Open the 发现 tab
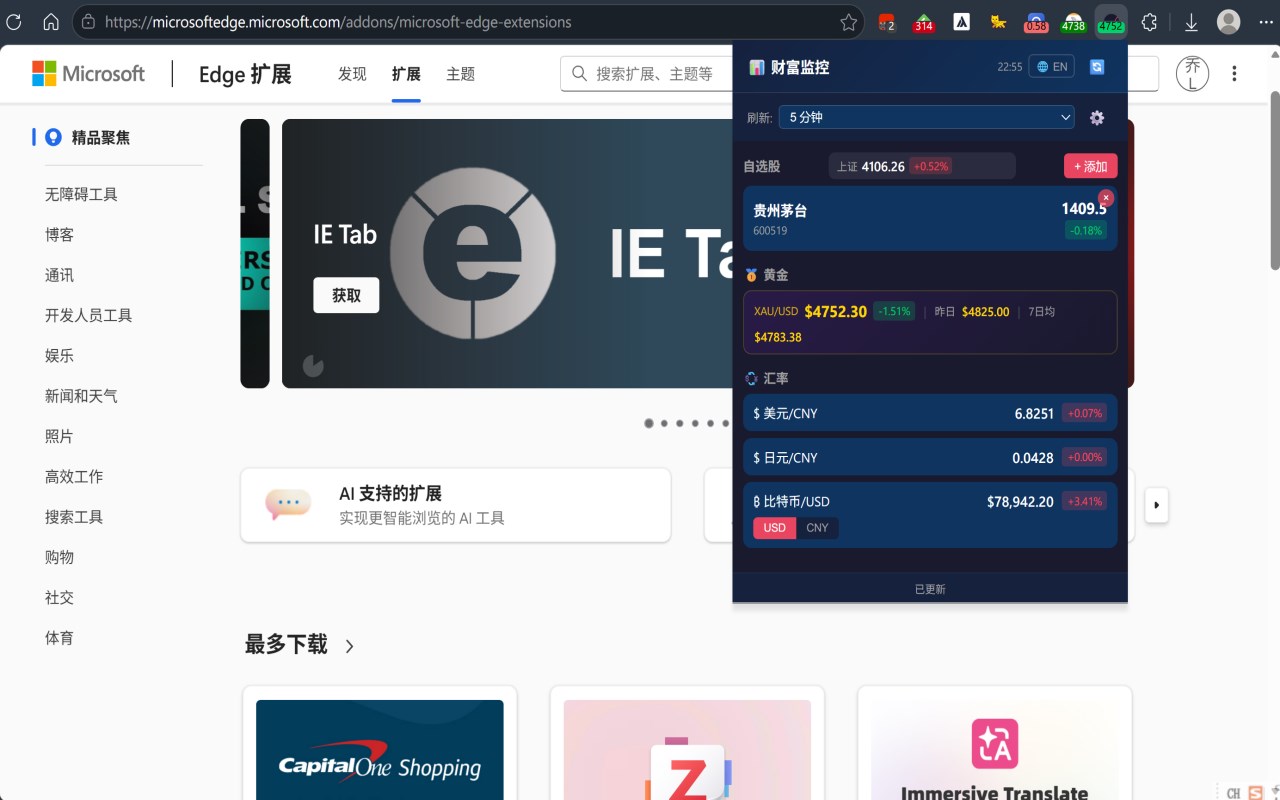 (x=352, y=74)
